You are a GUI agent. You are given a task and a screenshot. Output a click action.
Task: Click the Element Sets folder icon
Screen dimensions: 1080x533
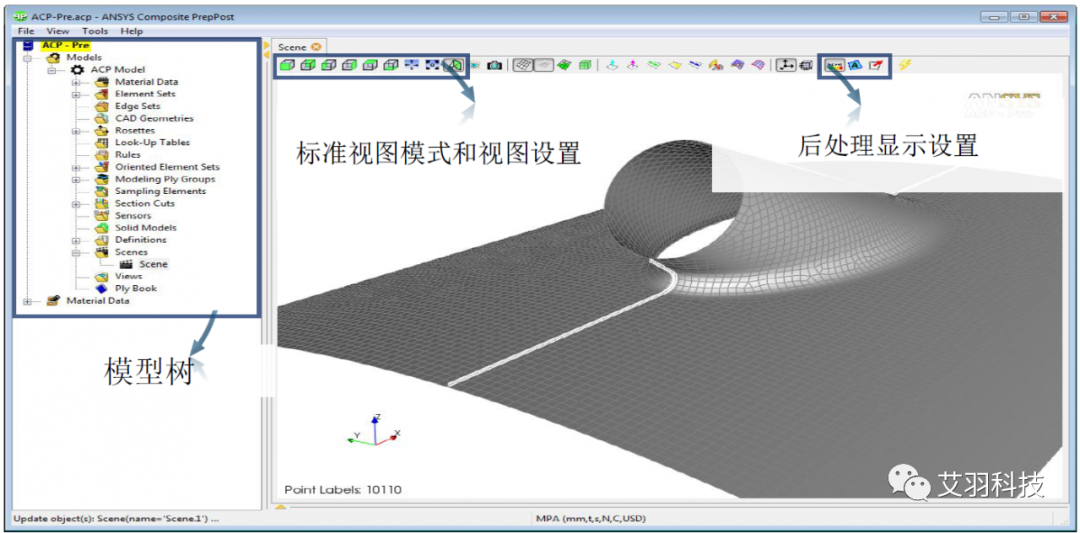(x=102, y=94)
